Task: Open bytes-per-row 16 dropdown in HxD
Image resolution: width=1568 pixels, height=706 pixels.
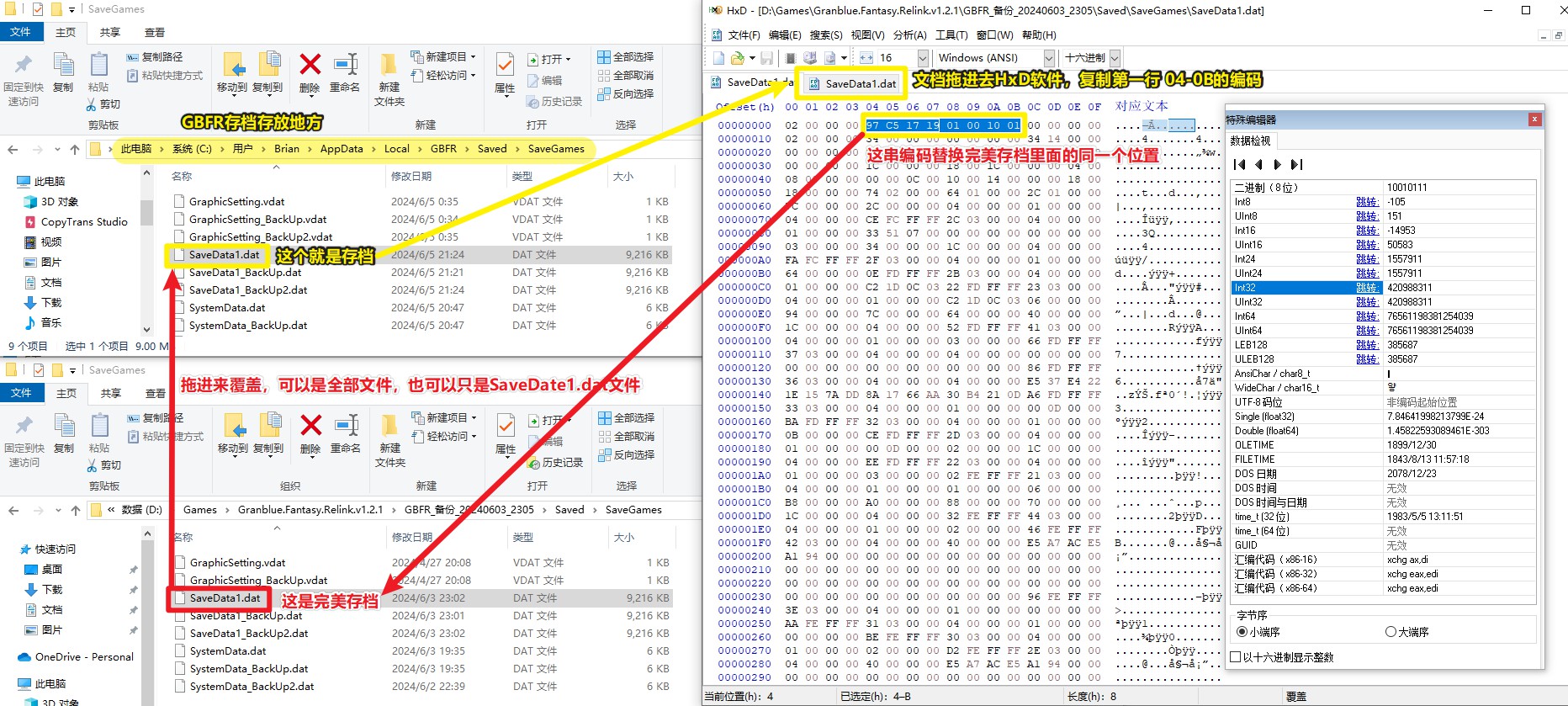Action: coord(923,58)
